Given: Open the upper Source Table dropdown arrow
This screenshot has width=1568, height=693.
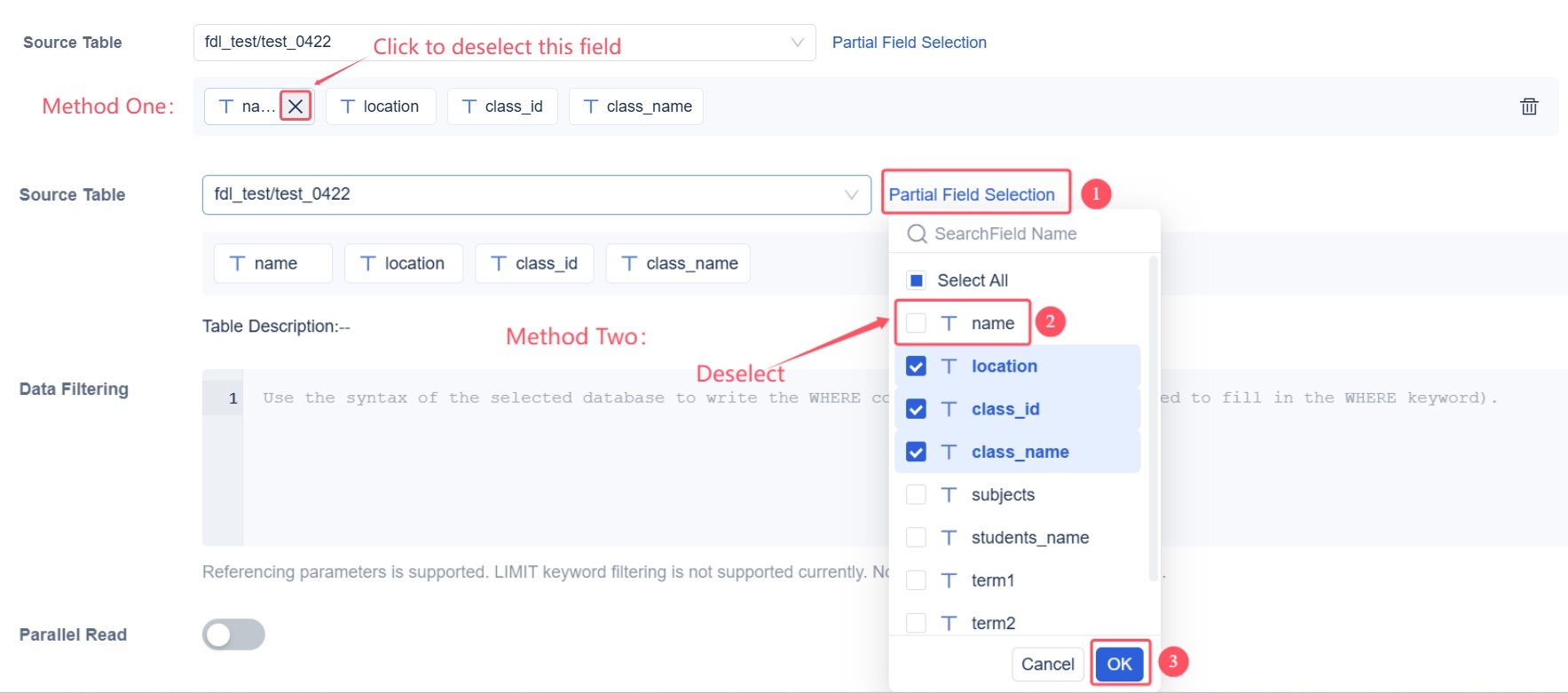Looking at the screenshot, I should click(798, 43).
